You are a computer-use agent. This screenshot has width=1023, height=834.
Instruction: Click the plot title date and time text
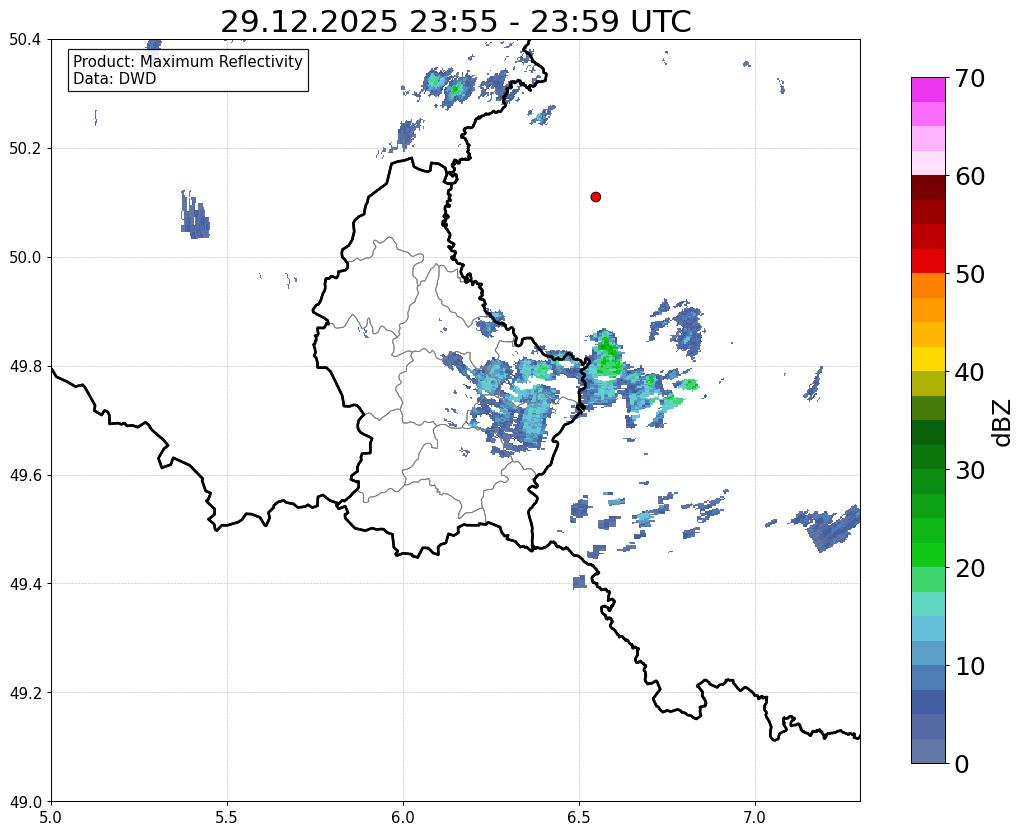(455, 22)
